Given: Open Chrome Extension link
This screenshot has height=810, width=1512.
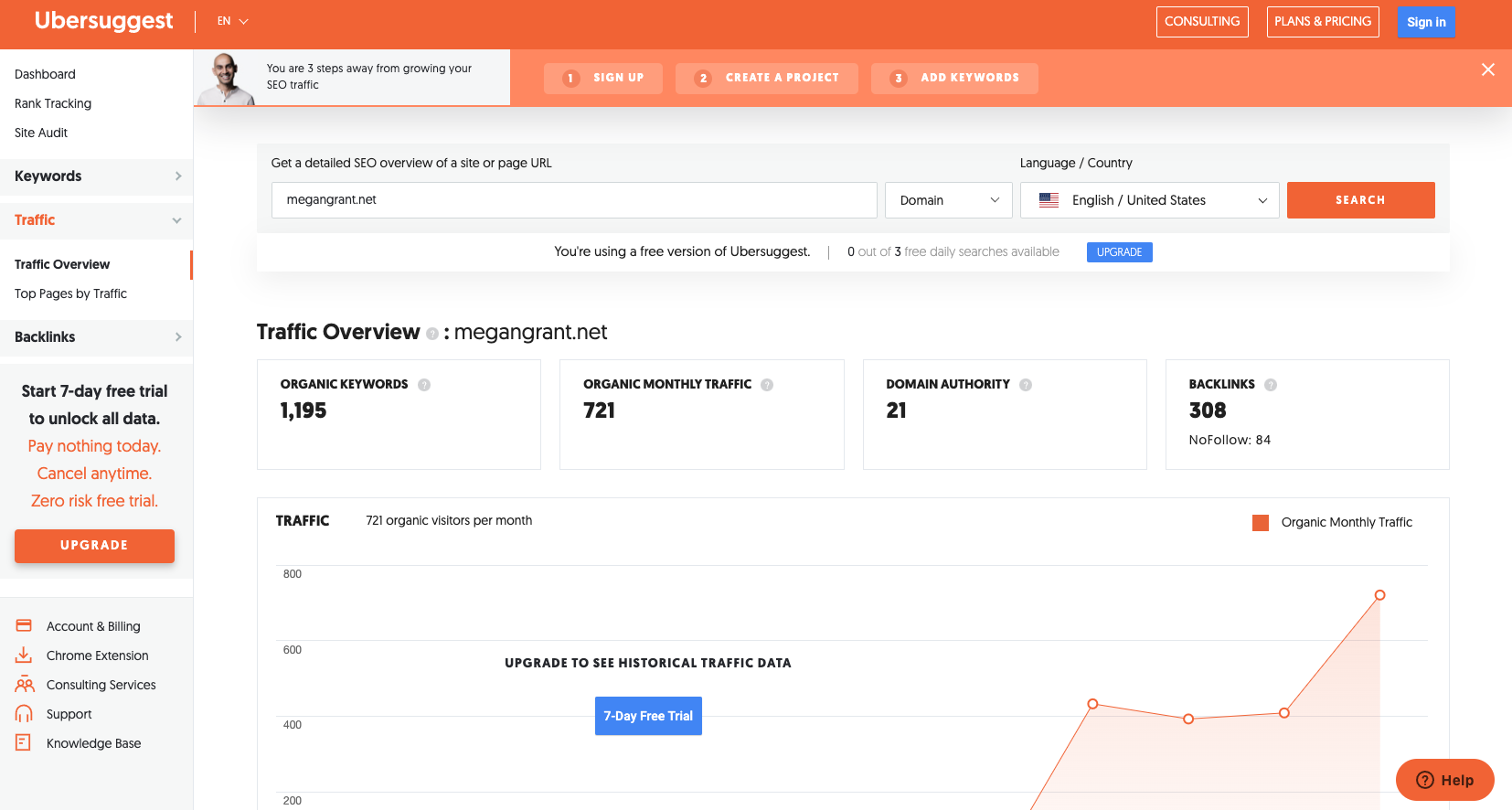Looking at the screenshot, I should coord(98,655).
